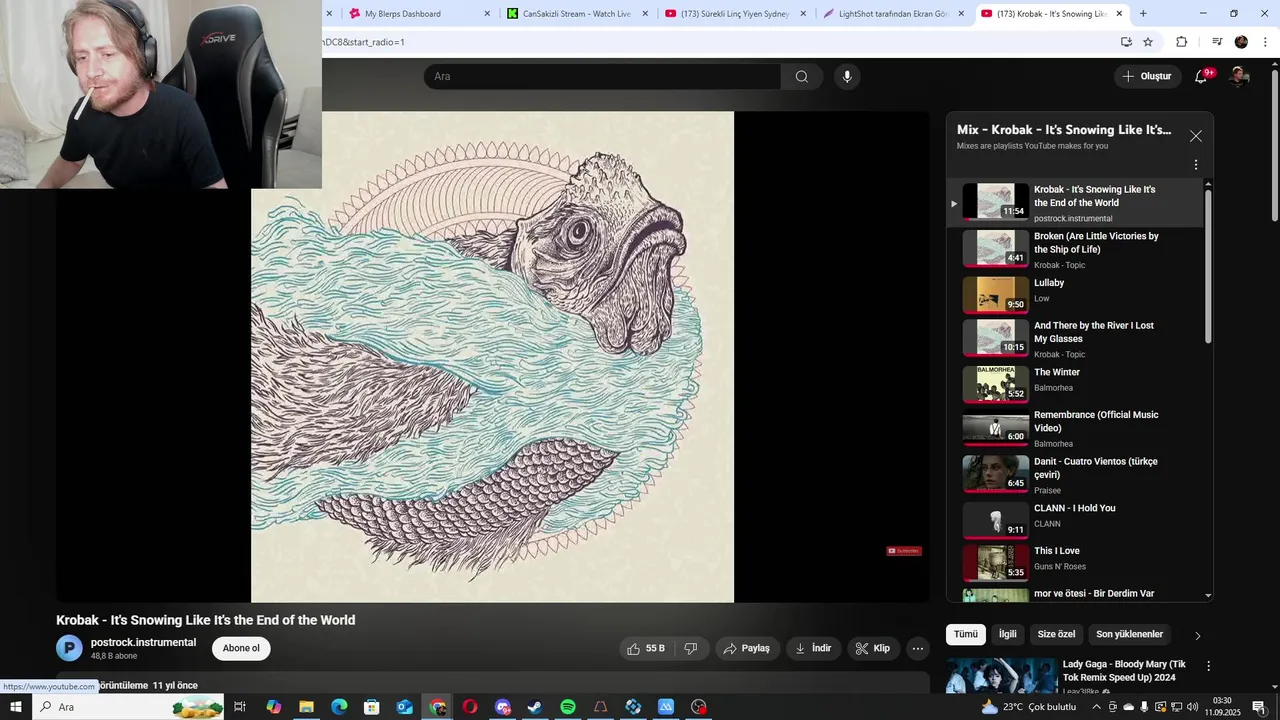
Task: Click the Paylaş share button
Action: pos(747,648)
